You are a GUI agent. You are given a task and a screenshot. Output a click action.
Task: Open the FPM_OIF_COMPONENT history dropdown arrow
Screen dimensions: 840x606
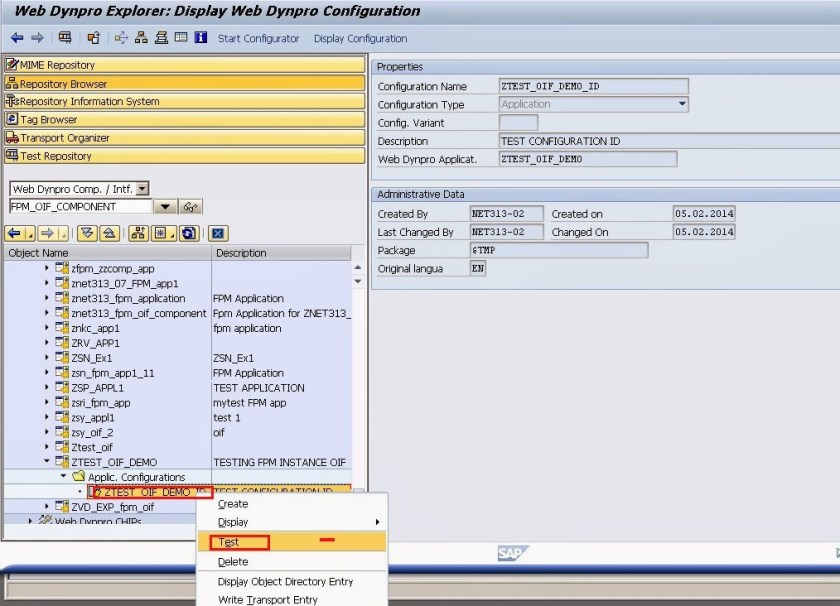(x=165, y=207)
